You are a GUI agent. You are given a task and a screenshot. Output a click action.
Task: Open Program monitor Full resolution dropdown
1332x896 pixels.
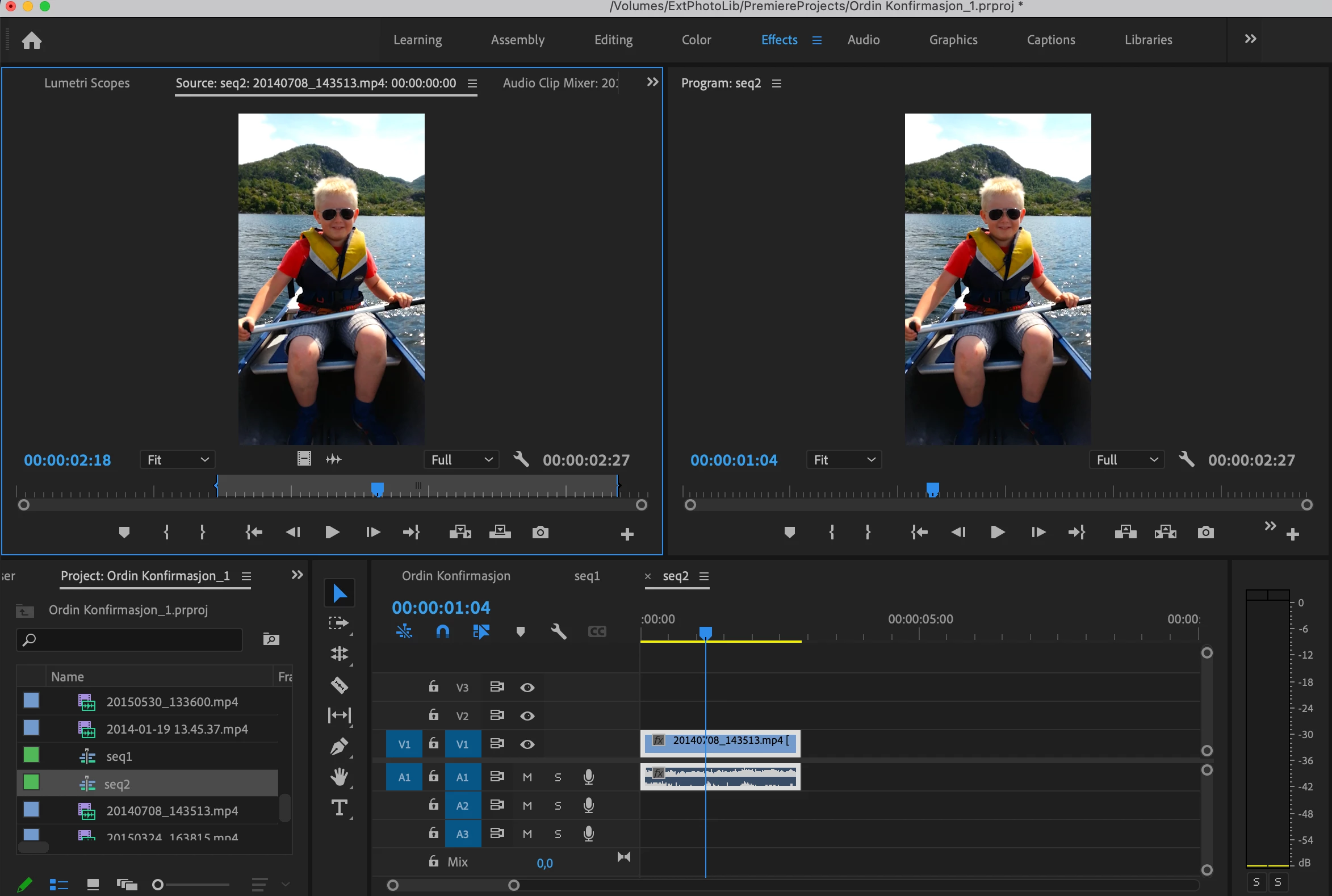tap(1126, 460)
